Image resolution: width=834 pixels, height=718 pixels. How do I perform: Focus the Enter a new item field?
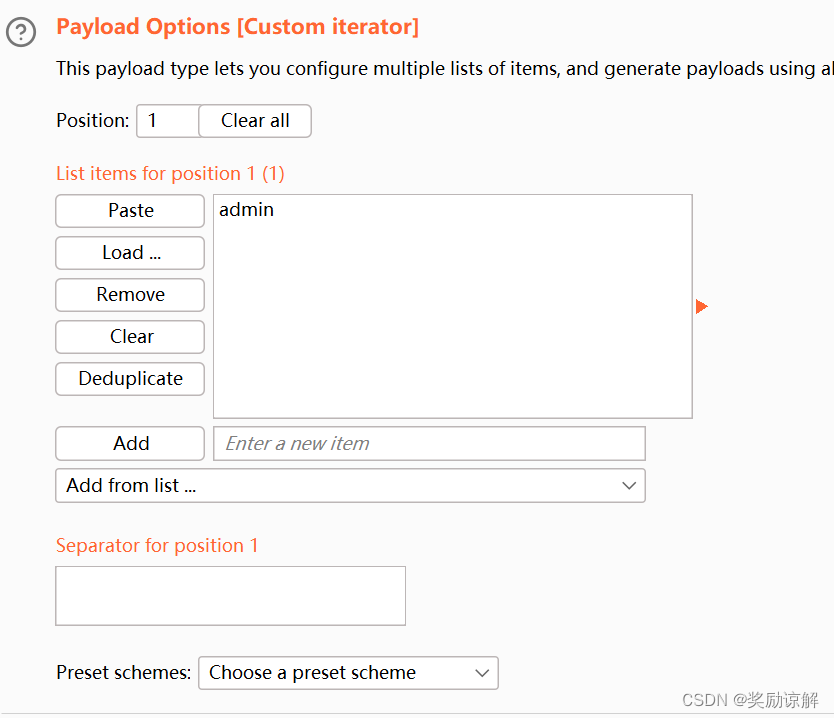[x=429, y=444]
